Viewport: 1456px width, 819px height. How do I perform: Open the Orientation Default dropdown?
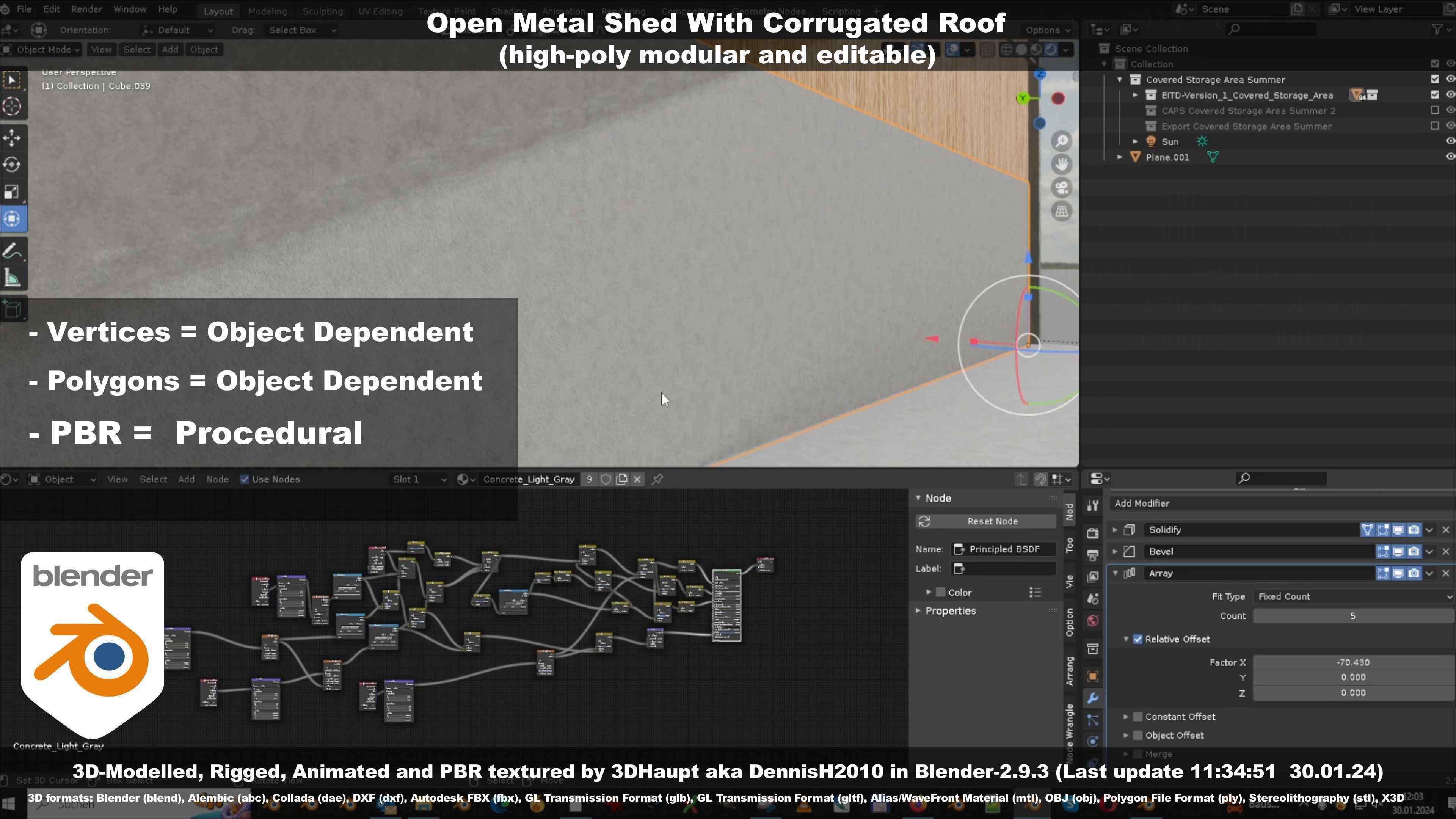point(177,30)
